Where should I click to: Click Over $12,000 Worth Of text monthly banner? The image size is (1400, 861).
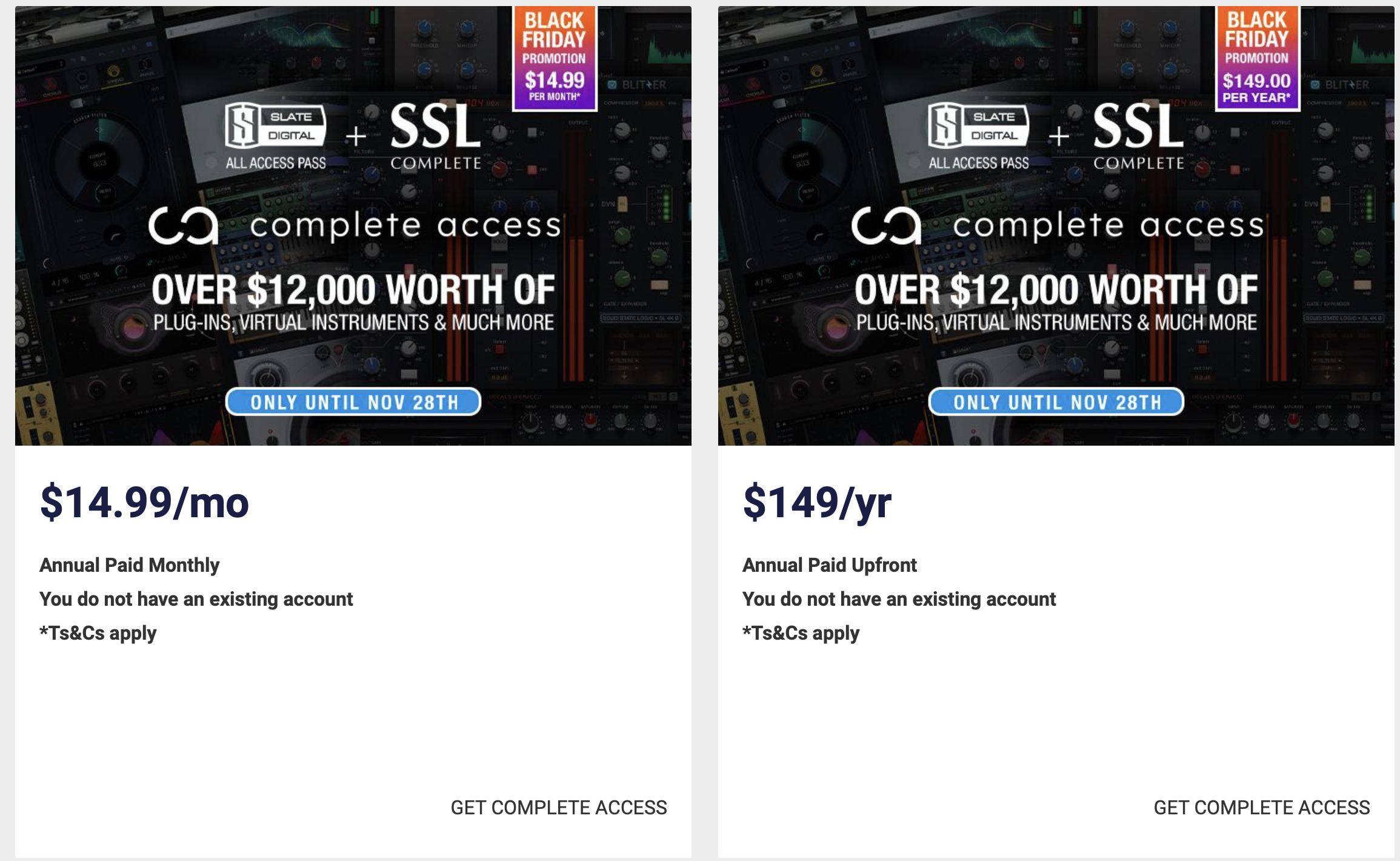[x=353, y=289]
